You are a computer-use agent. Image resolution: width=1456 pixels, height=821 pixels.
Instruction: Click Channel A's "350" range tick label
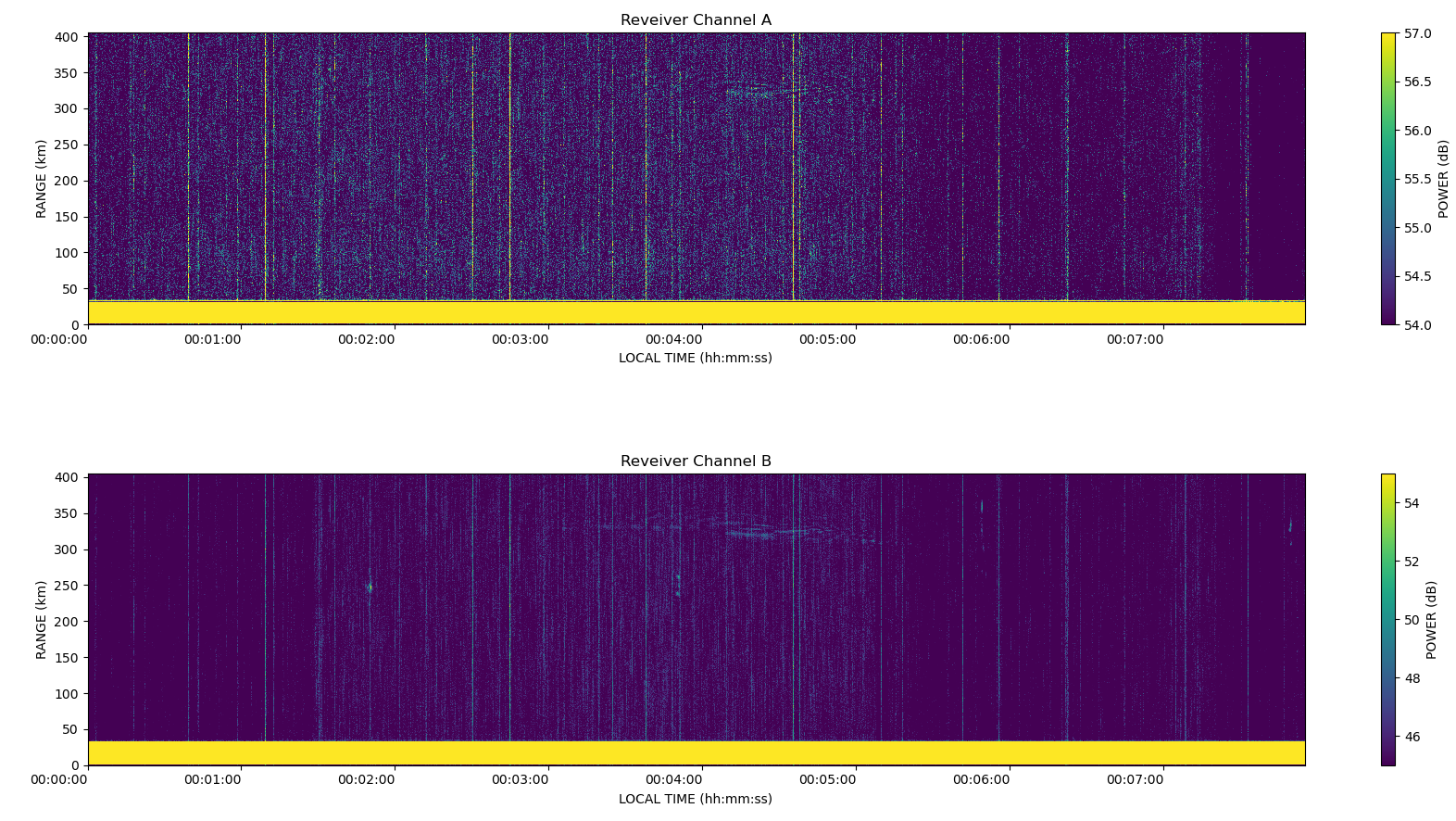pyautogui.click(x=67, y=73)
